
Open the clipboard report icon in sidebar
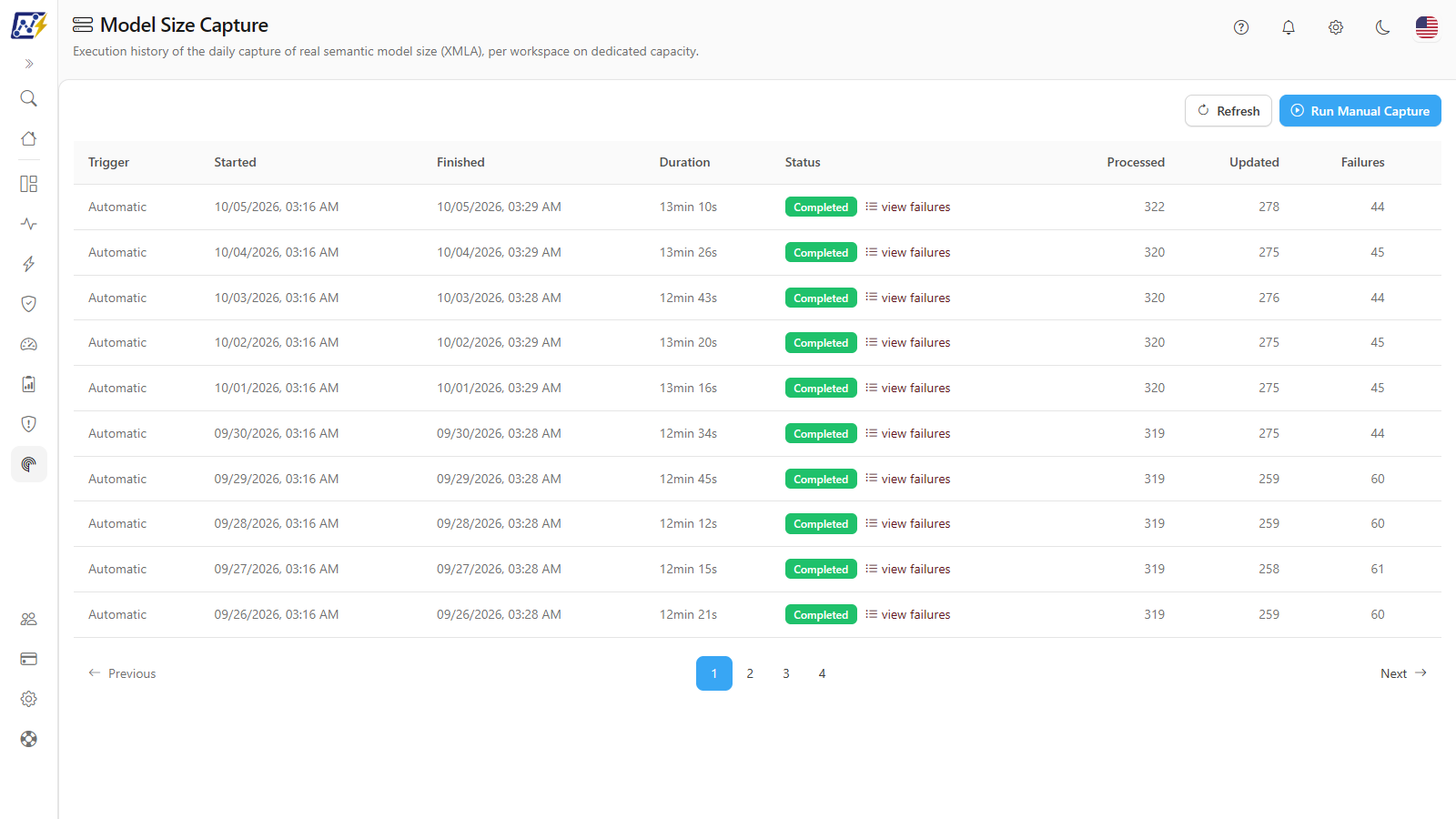click(29, 384)
